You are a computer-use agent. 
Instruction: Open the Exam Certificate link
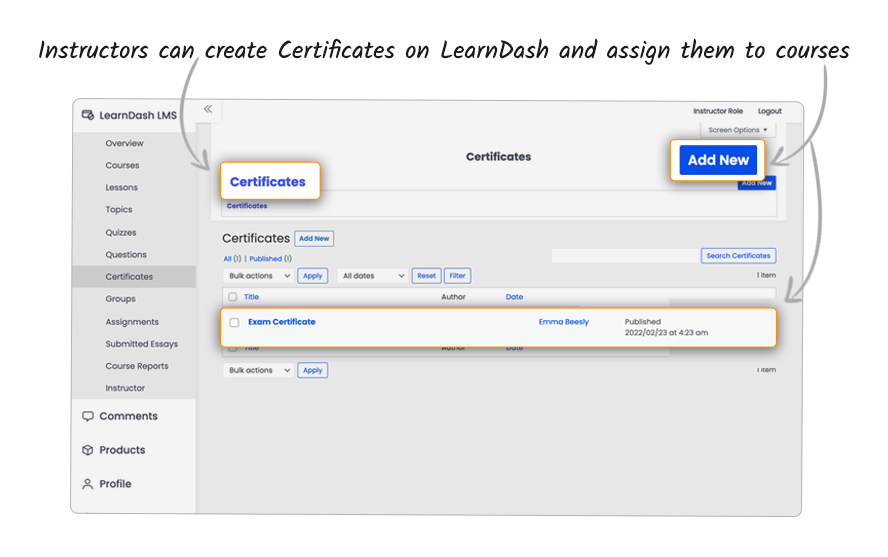click(281, 322)
